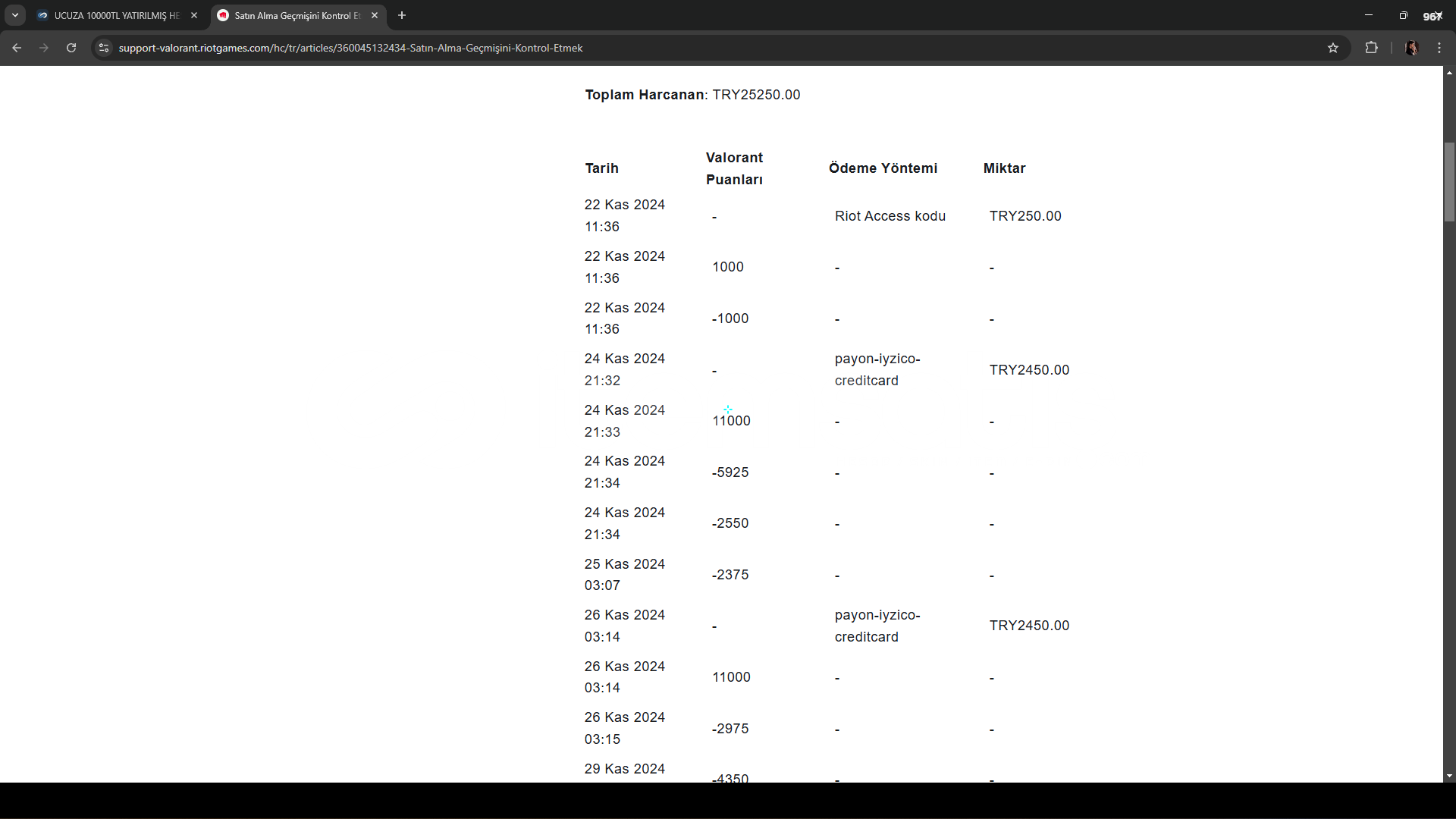This screenshot has width=1456, height=819.
Task: Close the UCUZA 10000TL tab
Action: point(194,15)
